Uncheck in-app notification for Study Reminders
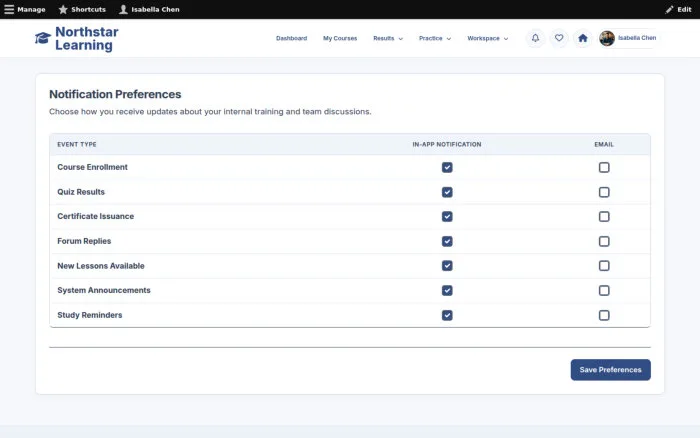 447,315
